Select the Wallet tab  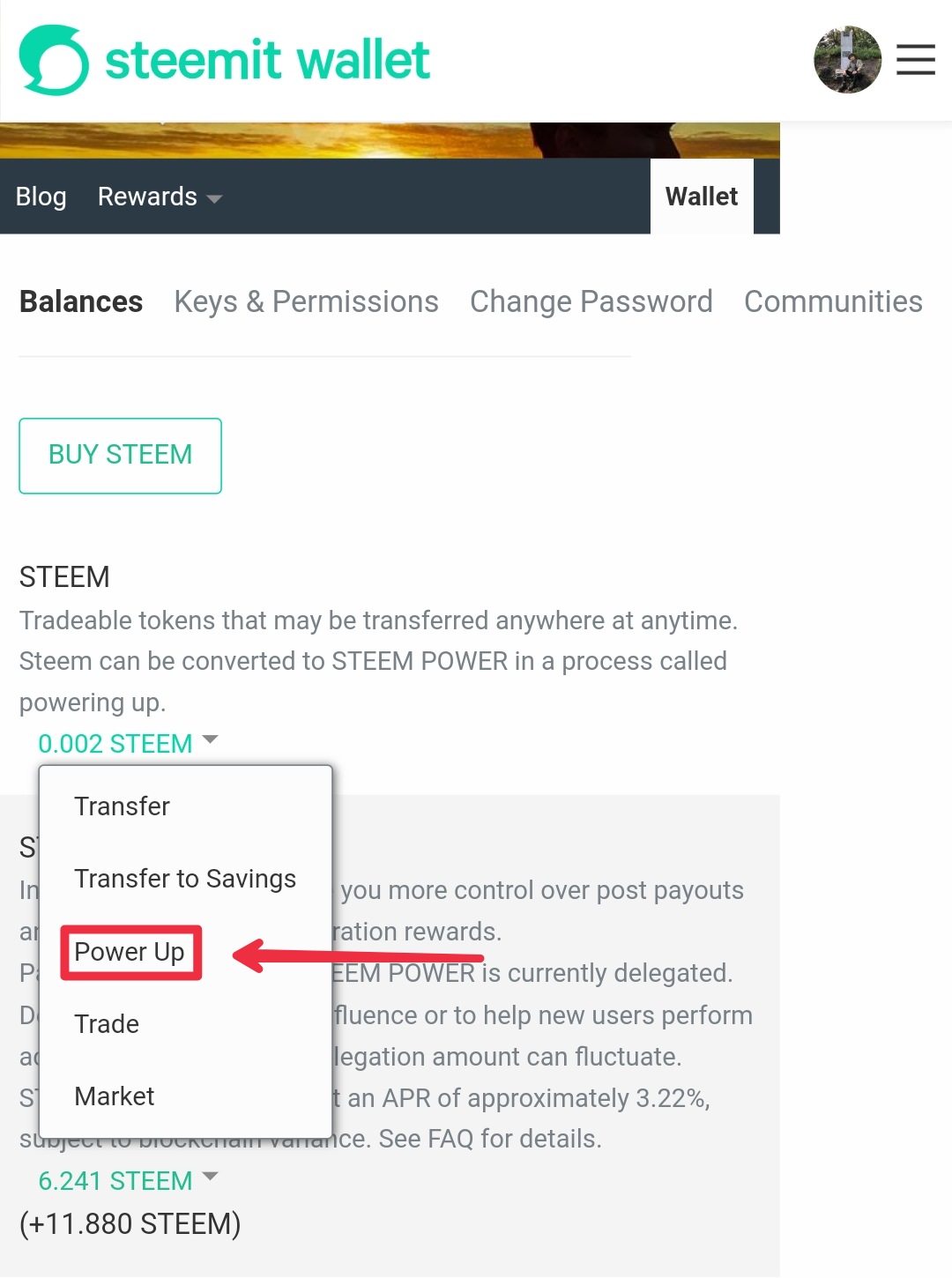click(701, 197)
